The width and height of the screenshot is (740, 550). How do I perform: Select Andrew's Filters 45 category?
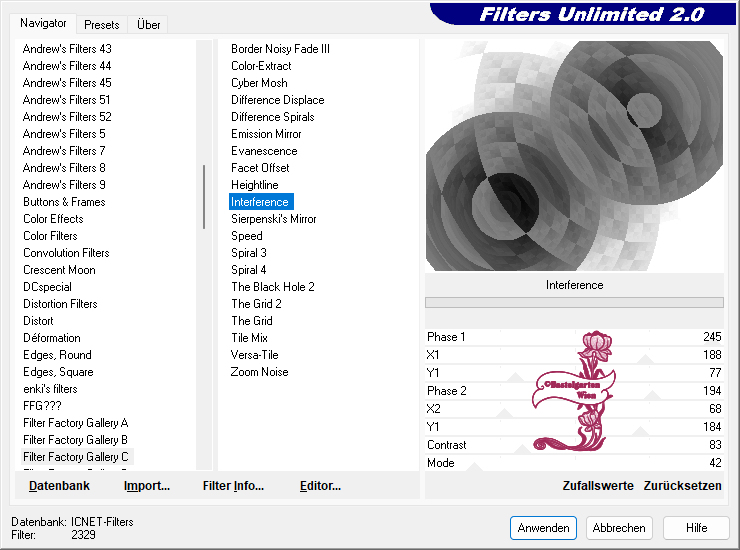click(67, 83)
